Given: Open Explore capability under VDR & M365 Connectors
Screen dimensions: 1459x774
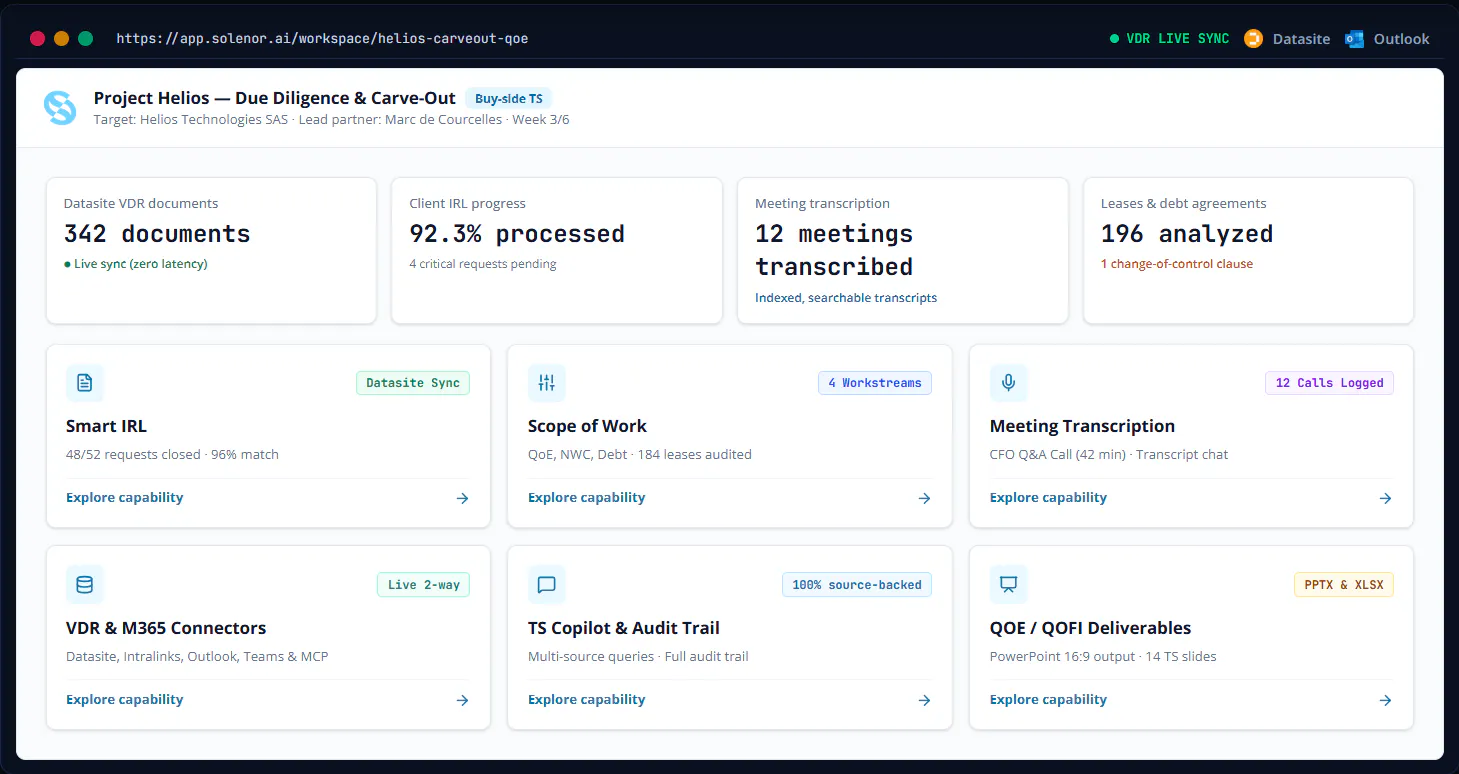Looking at the screenshot, I should (125, 699).
